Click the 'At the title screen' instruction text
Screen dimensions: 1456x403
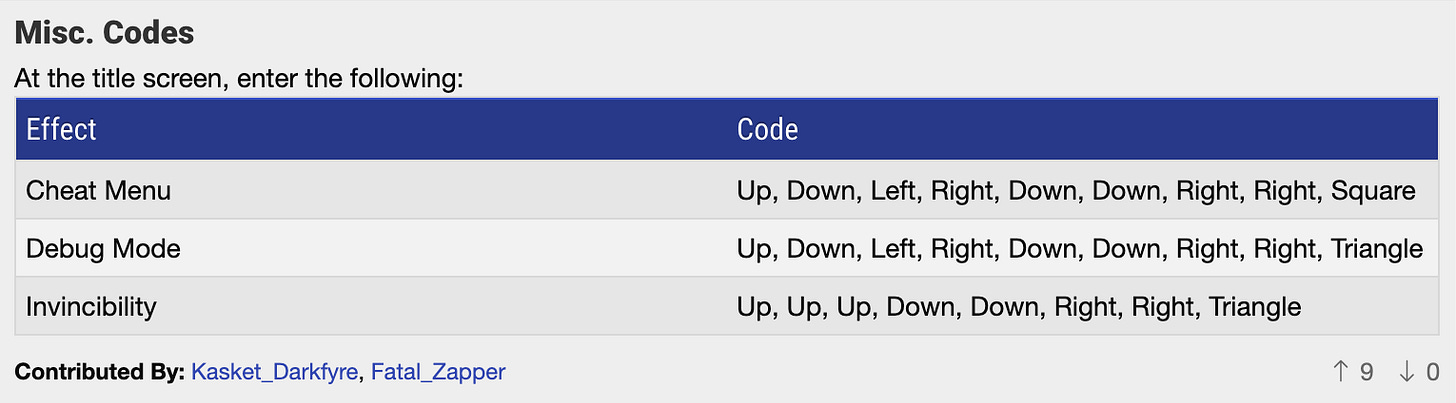pos(239,78)
